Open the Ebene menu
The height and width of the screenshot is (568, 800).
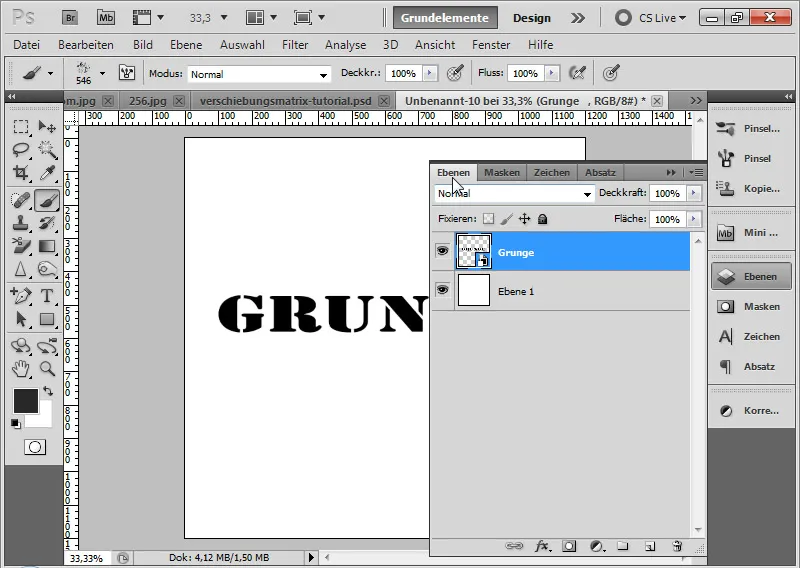[186, 45]
